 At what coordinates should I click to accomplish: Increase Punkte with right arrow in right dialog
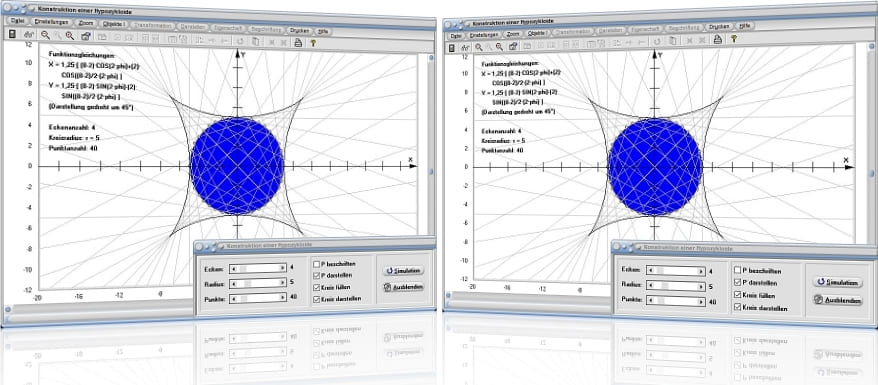pyautogui.click(x=701, y=301)
